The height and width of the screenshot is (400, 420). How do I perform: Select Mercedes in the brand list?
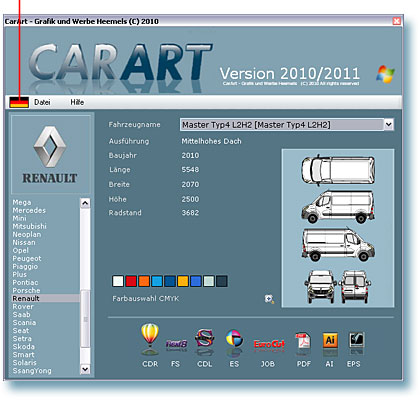point(29,210)
